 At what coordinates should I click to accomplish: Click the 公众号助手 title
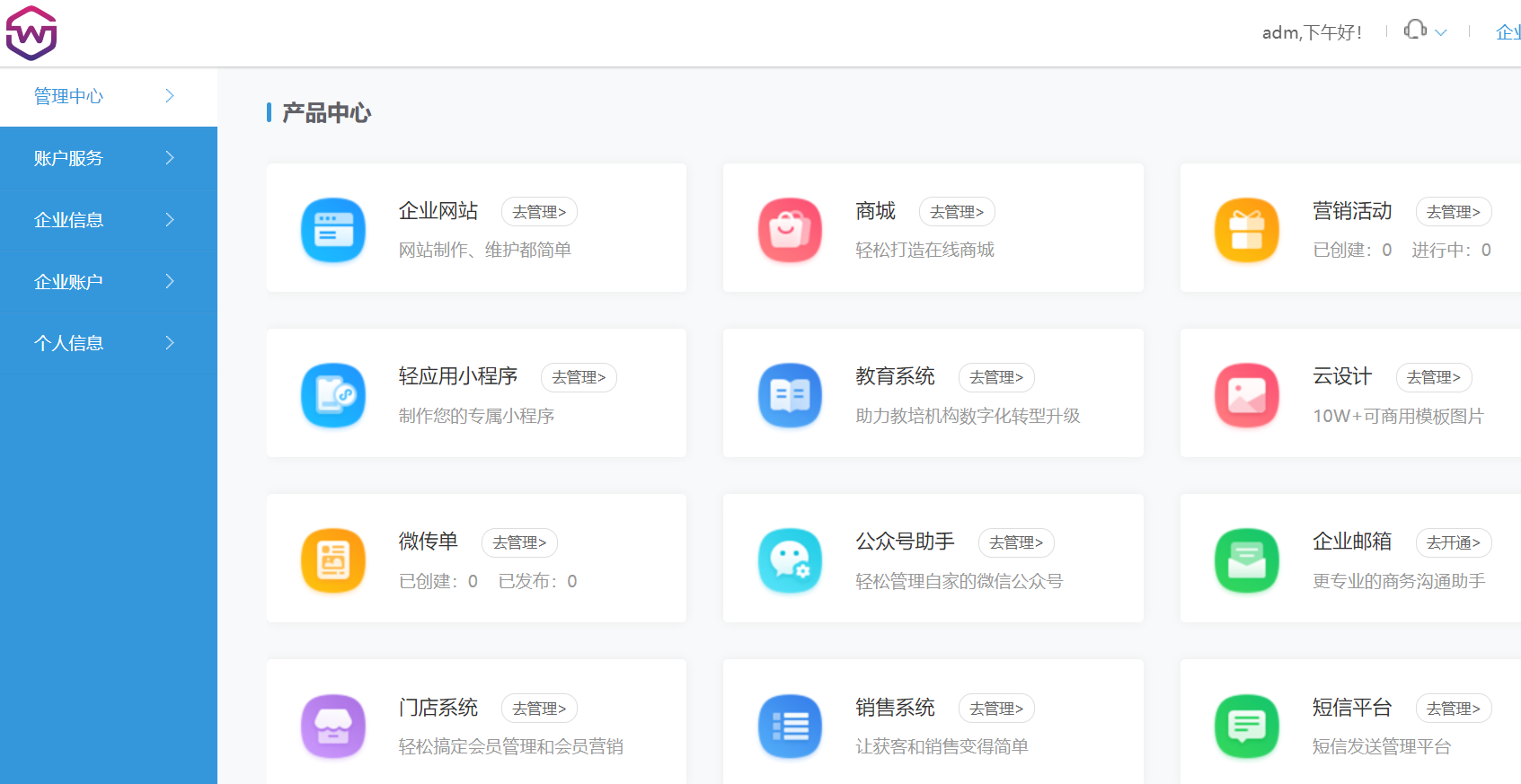(905, 542)
